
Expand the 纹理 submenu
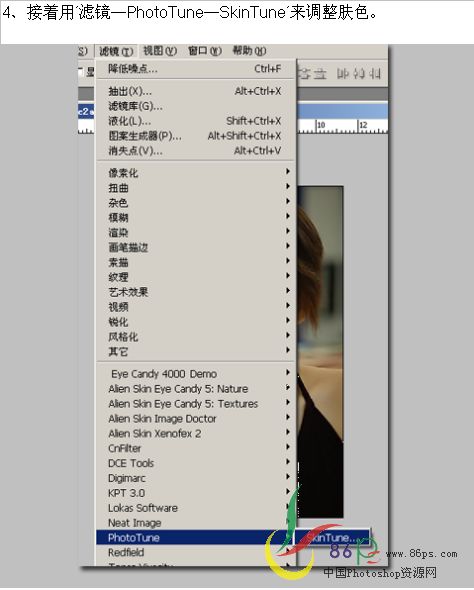196,277
